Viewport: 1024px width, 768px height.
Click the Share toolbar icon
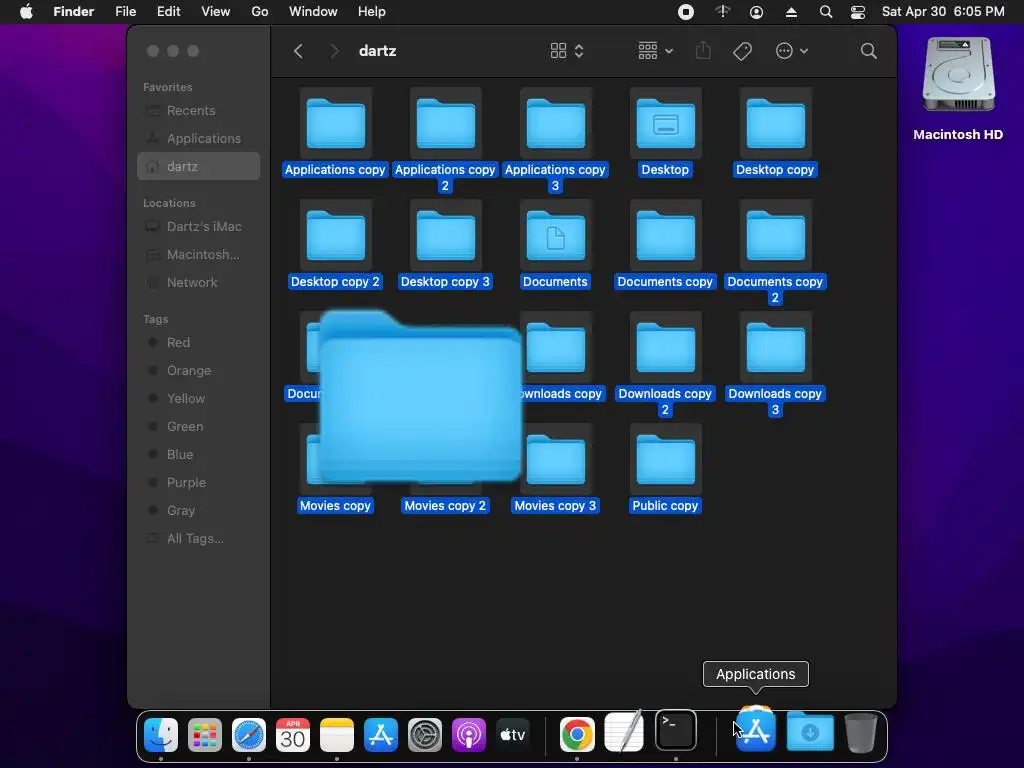(x=703, y=51)
